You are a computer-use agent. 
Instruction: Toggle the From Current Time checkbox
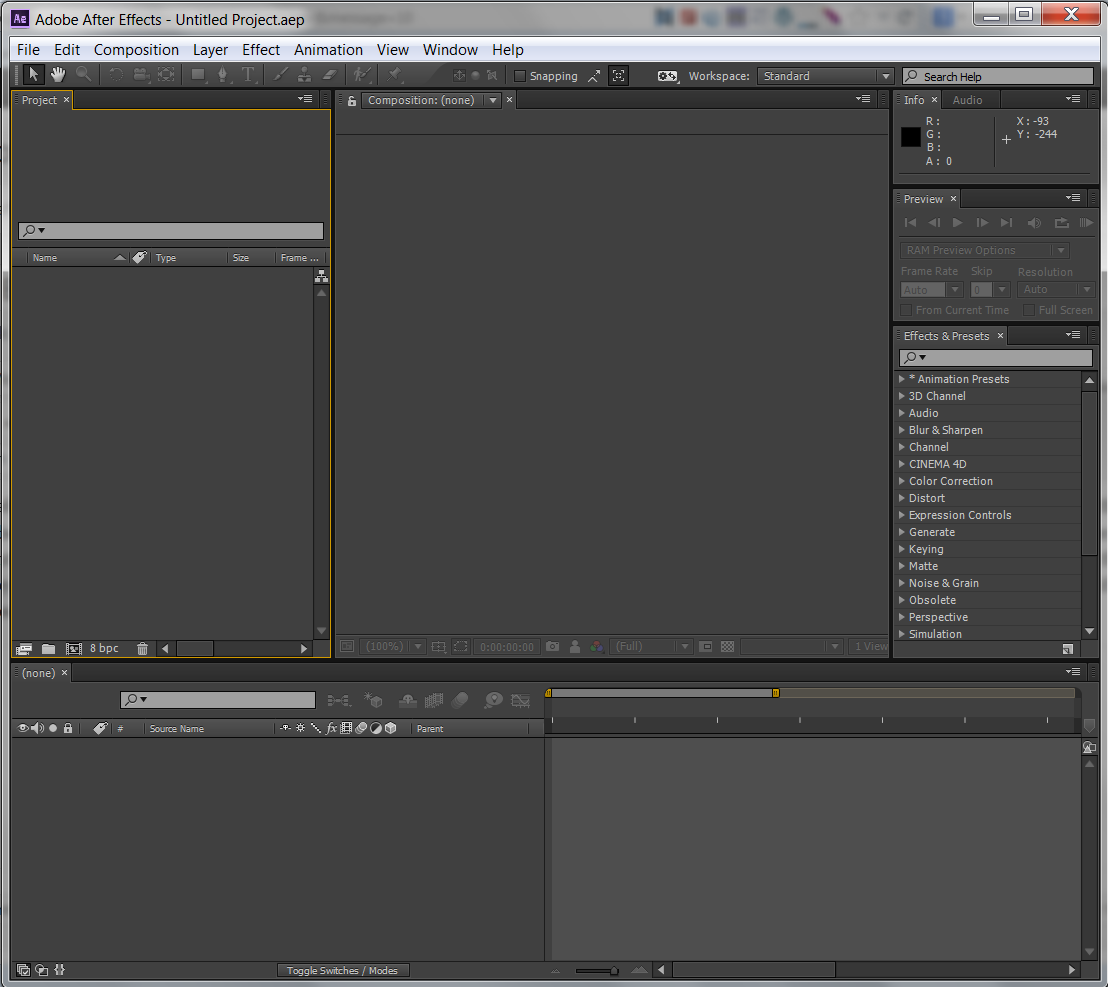(x=906, y=310)
